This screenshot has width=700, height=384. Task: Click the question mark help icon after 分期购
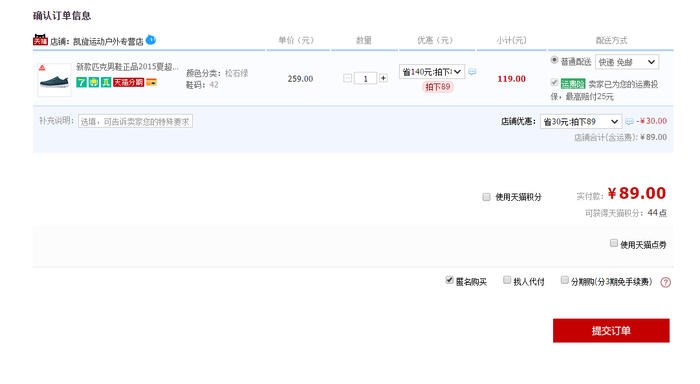[x=665, y=282]
